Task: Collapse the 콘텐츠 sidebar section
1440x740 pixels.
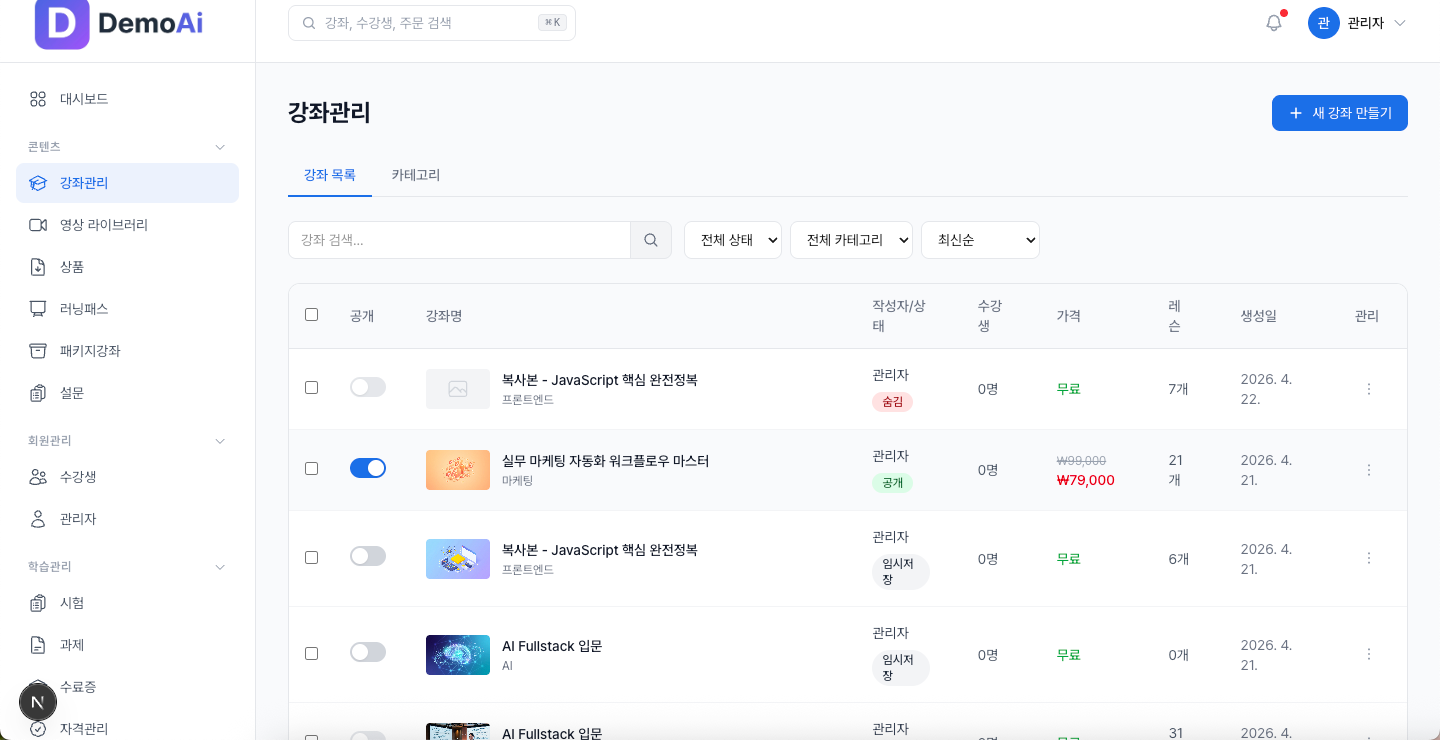Action: (x=220, y=147)
